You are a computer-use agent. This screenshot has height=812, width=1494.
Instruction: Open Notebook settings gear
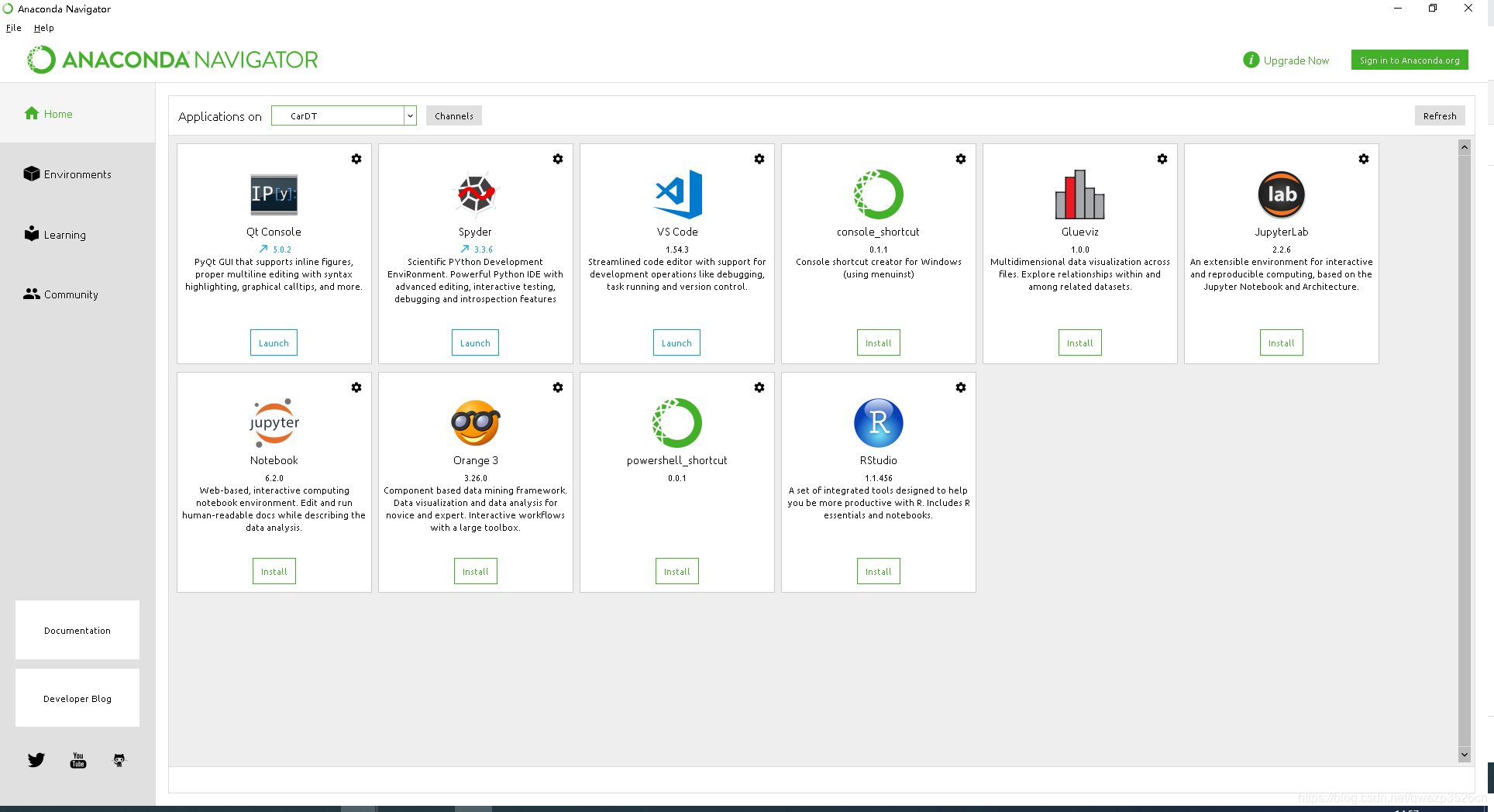pyautogui.click(x=356, y=387)
